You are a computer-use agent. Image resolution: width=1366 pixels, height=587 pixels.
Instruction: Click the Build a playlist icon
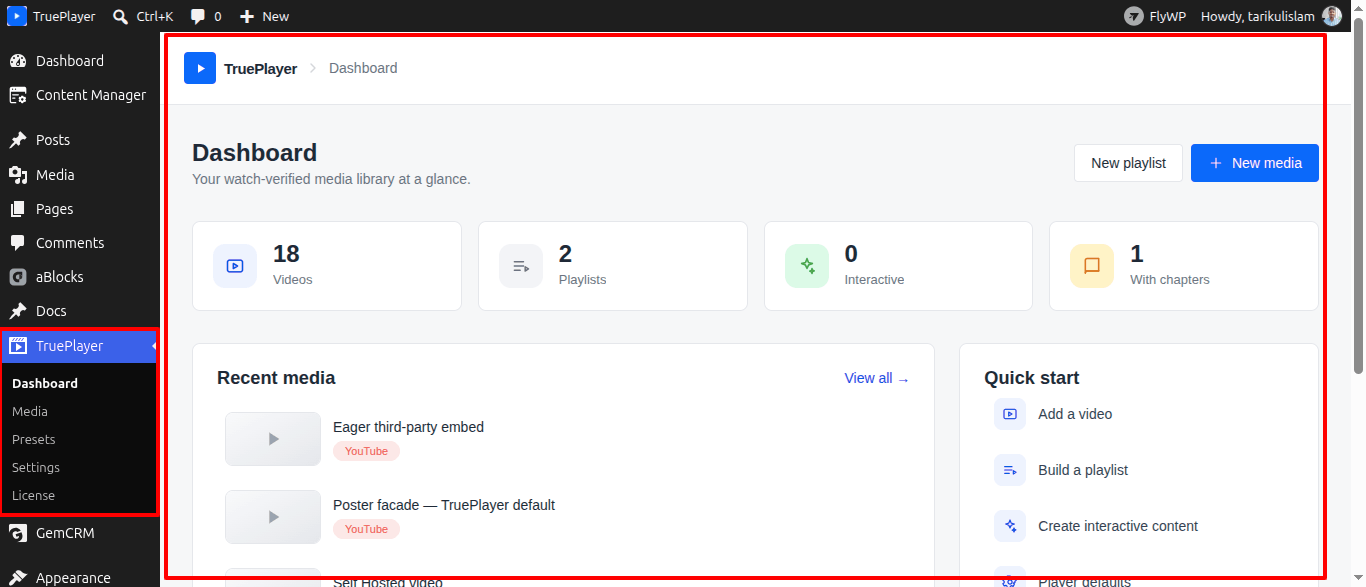[x=1010, y=470]
